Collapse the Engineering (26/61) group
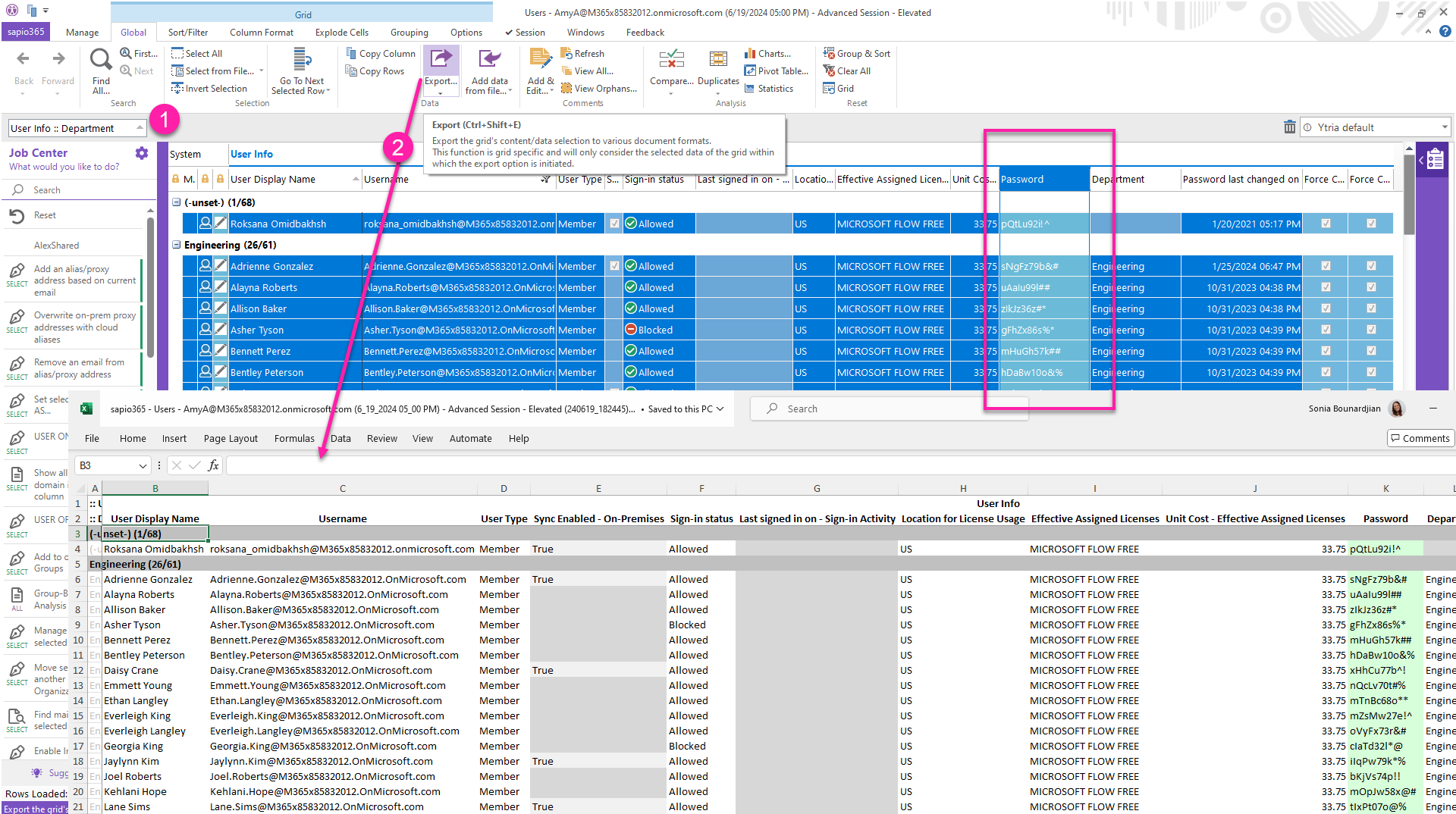 tap(176, 245)
